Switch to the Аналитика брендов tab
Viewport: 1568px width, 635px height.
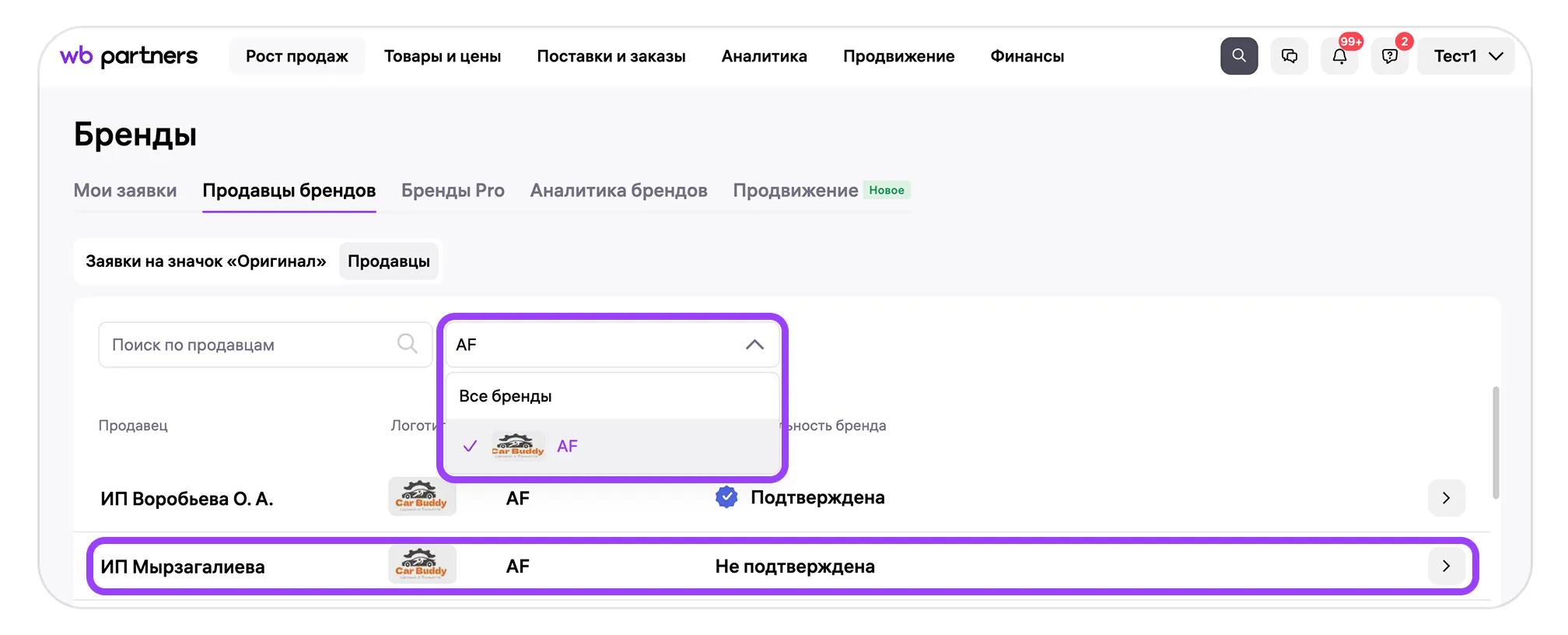tap(619, 191)
